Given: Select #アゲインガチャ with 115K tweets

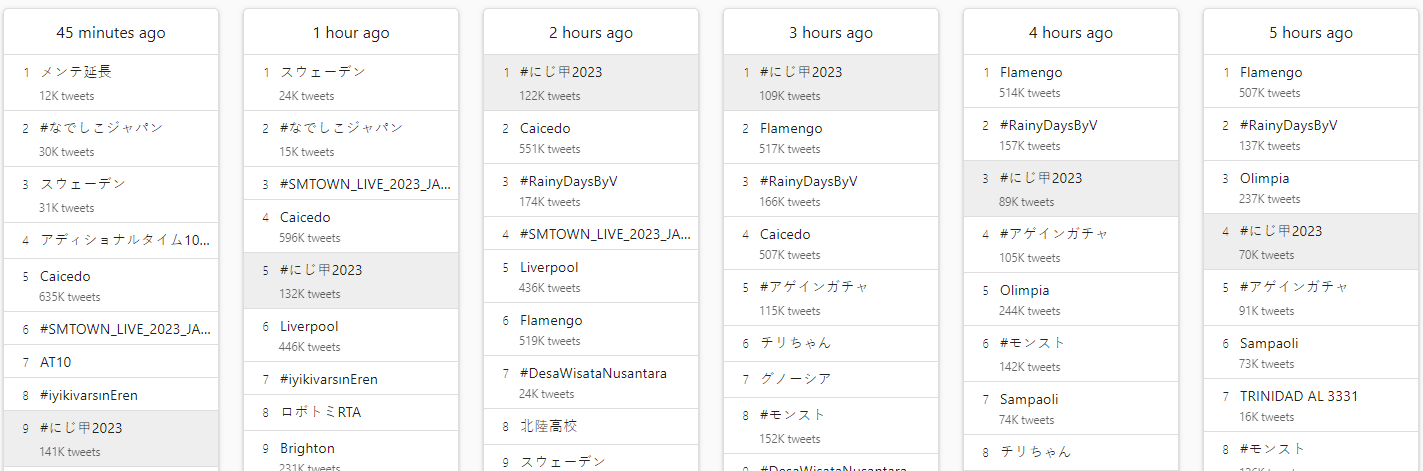Looking at the screenshot, I should (x=814, y=287).
